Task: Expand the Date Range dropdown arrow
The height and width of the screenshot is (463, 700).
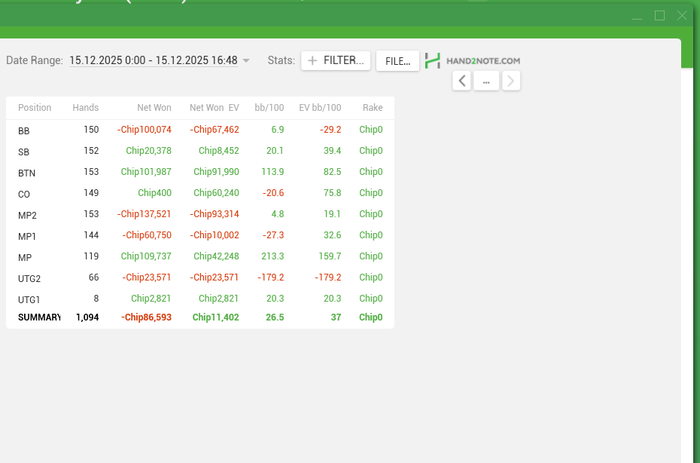Action: [246, 61]
